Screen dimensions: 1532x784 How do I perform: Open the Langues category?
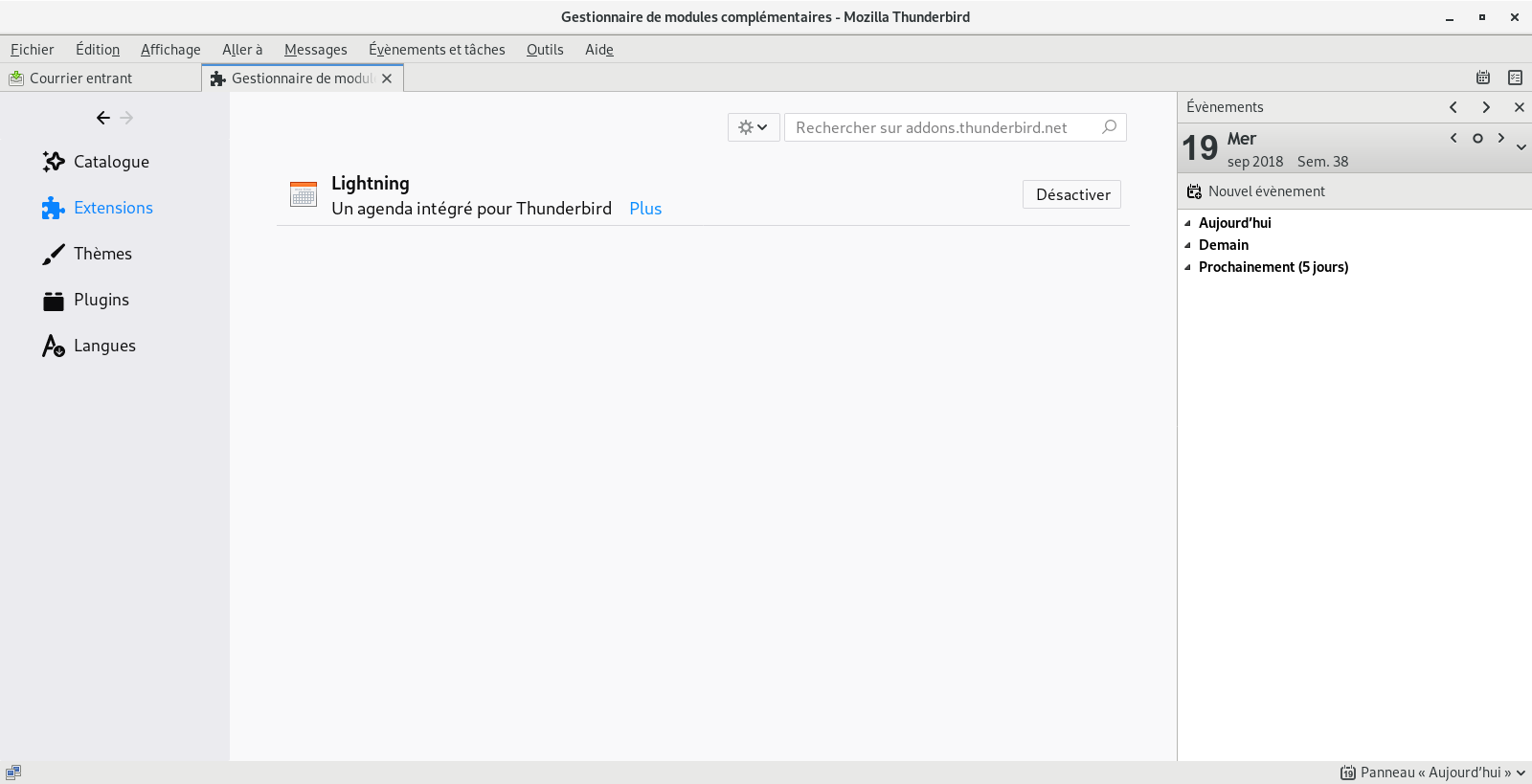[89, 346]
